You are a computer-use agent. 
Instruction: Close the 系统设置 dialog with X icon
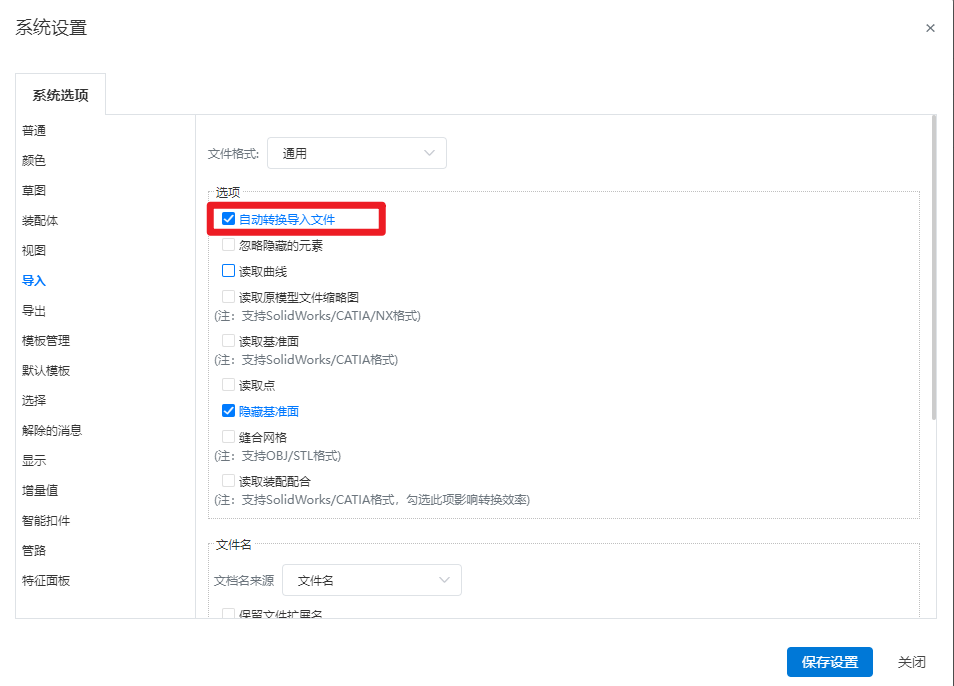(930, 28)
